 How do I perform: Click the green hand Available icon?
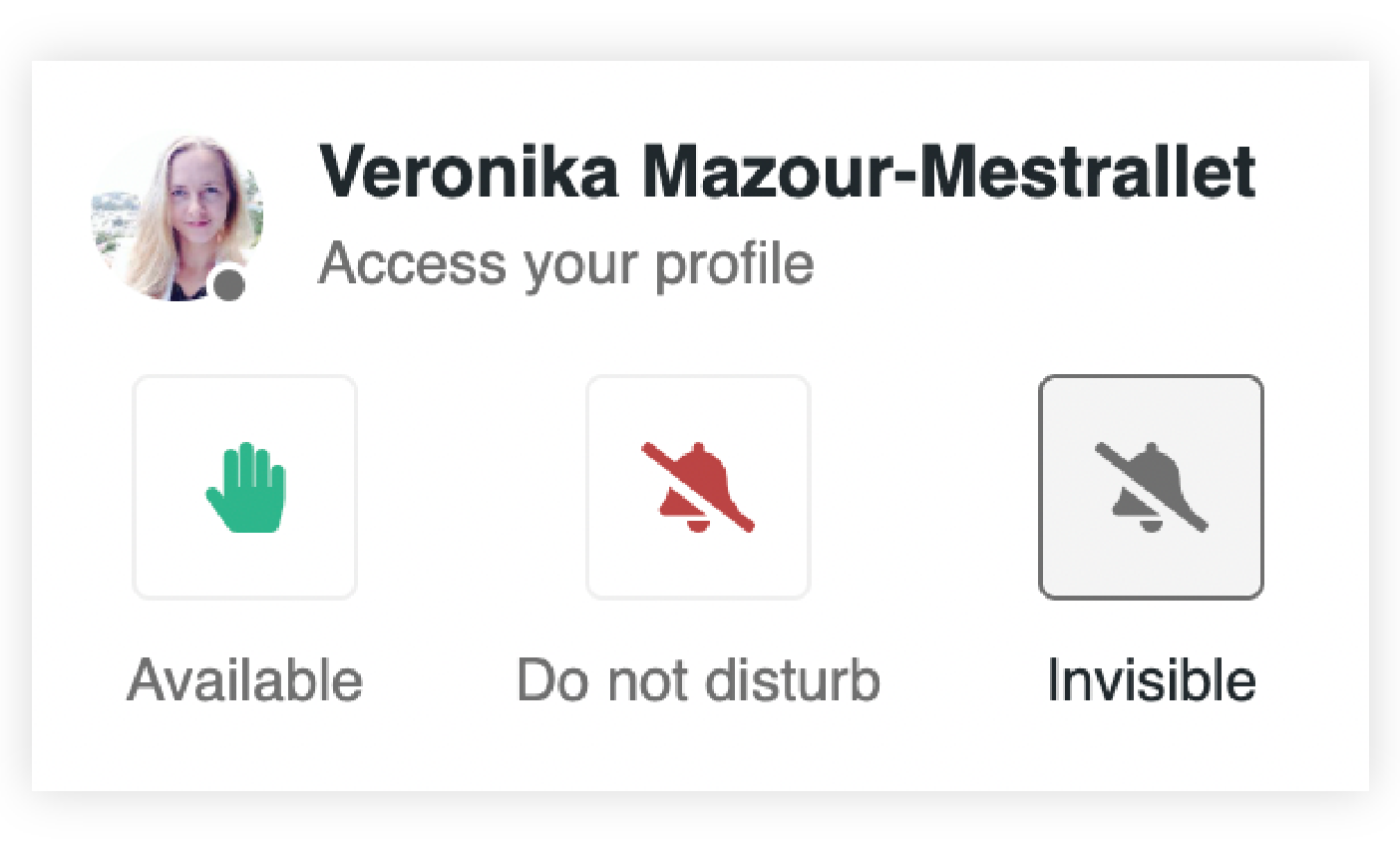[245, 487]
